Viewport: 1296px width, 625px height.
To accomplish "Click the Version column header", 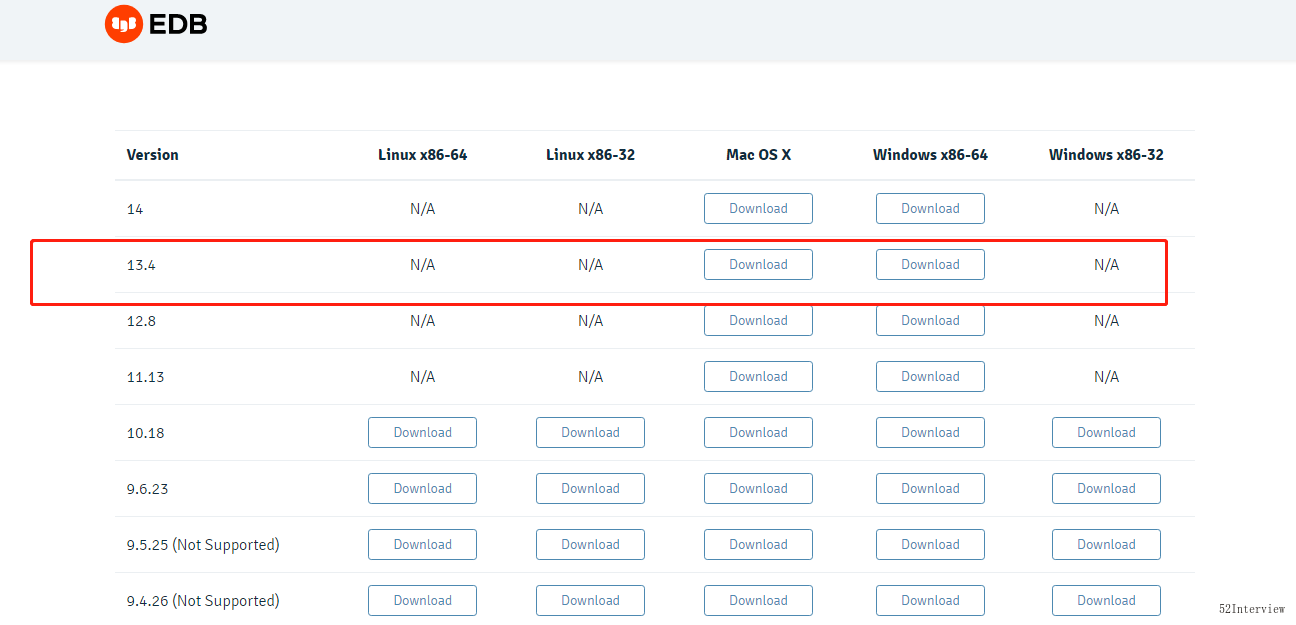I will (x=153, y=155).
